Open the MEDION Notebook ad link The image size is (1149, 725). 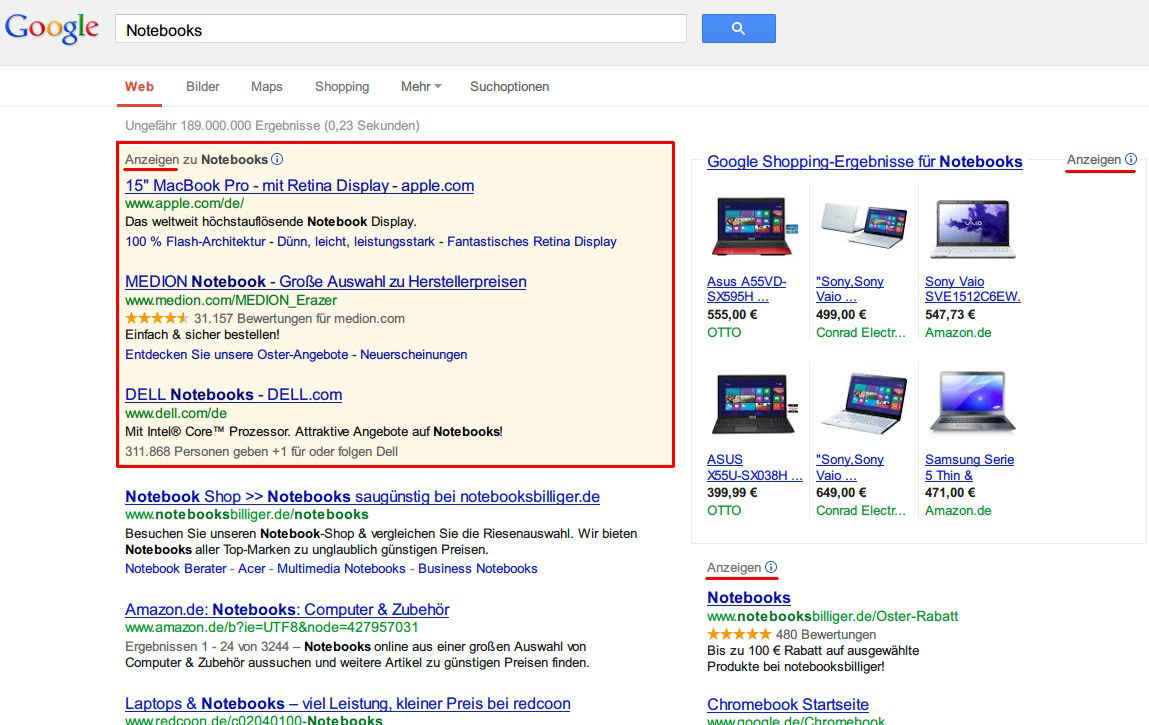[x=326, y=281]
